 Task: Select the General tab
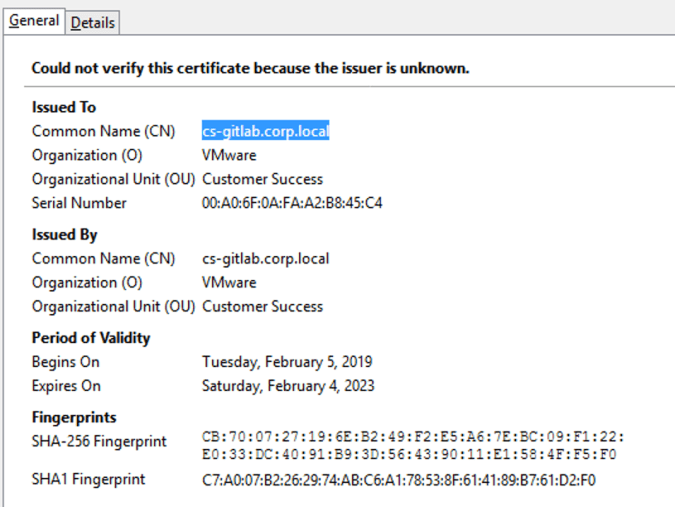tap(34, 21)
